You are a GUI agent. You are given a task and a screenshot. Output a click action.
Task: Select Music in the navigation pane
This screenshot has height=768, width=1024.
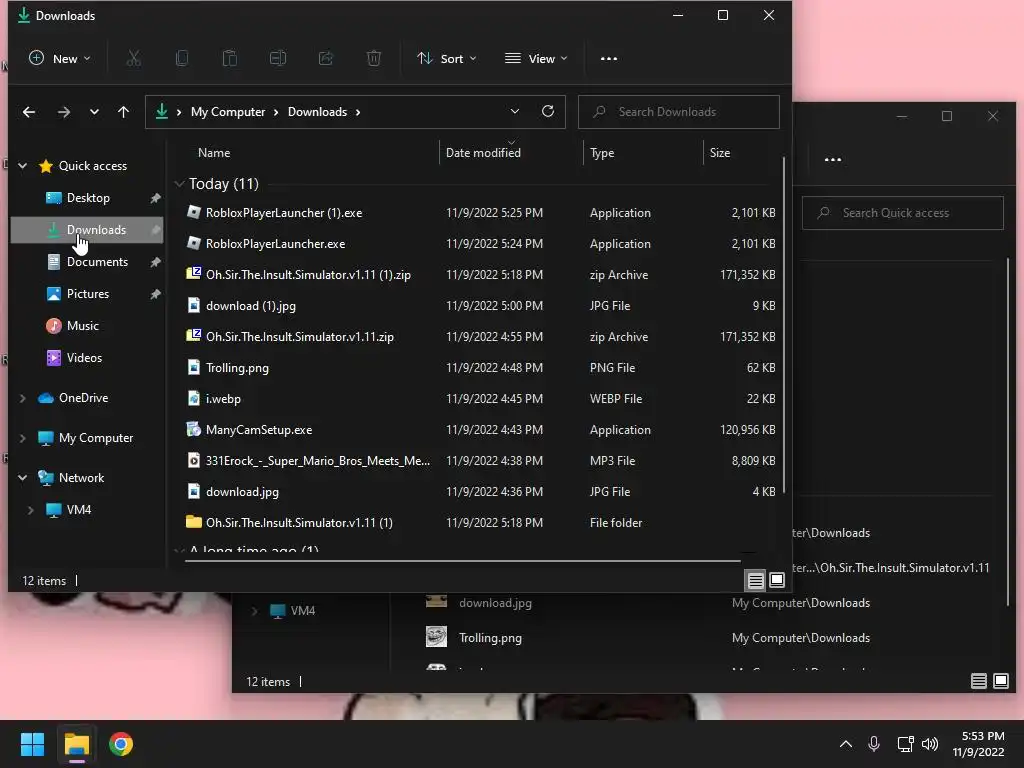82,326
